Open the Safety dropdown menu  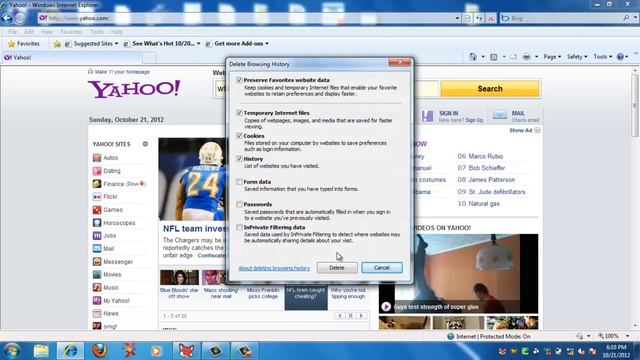(x=577, y=57)
